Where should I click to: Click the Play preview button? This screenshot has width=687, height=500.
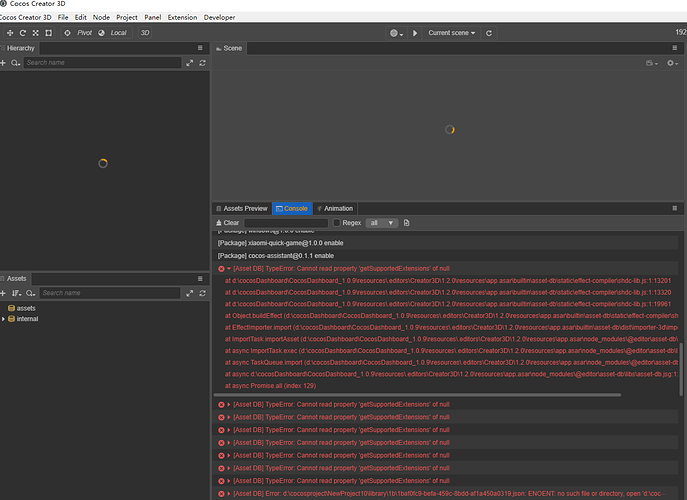tap(415, 33)
